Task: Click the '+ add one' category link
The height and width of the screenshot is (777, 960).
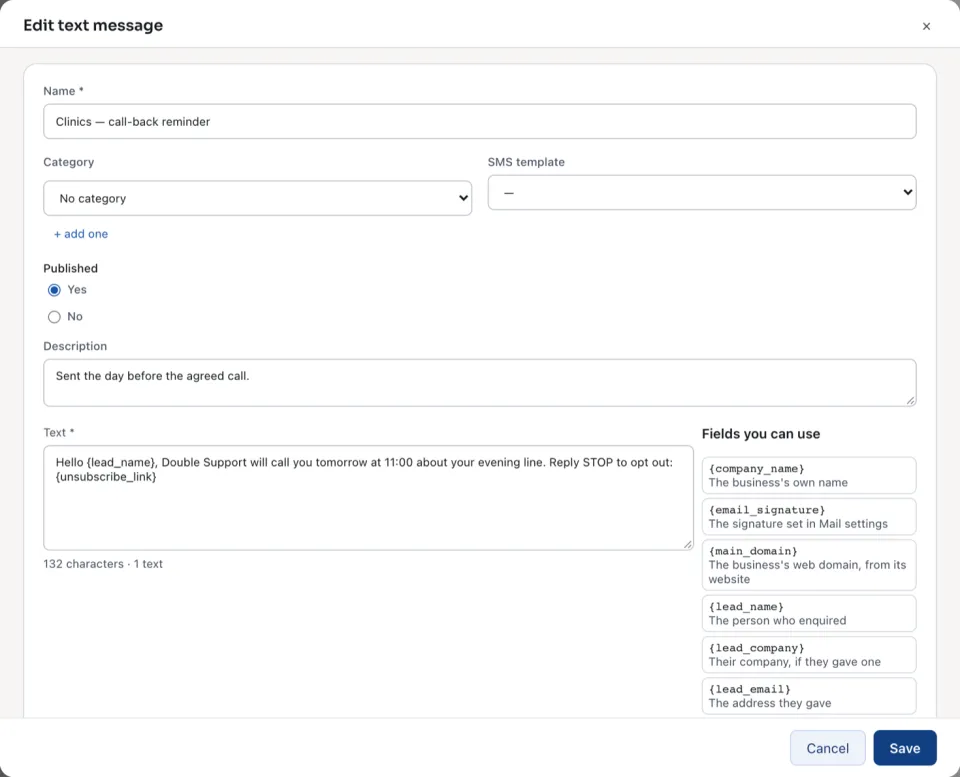Action: [81, 234]
